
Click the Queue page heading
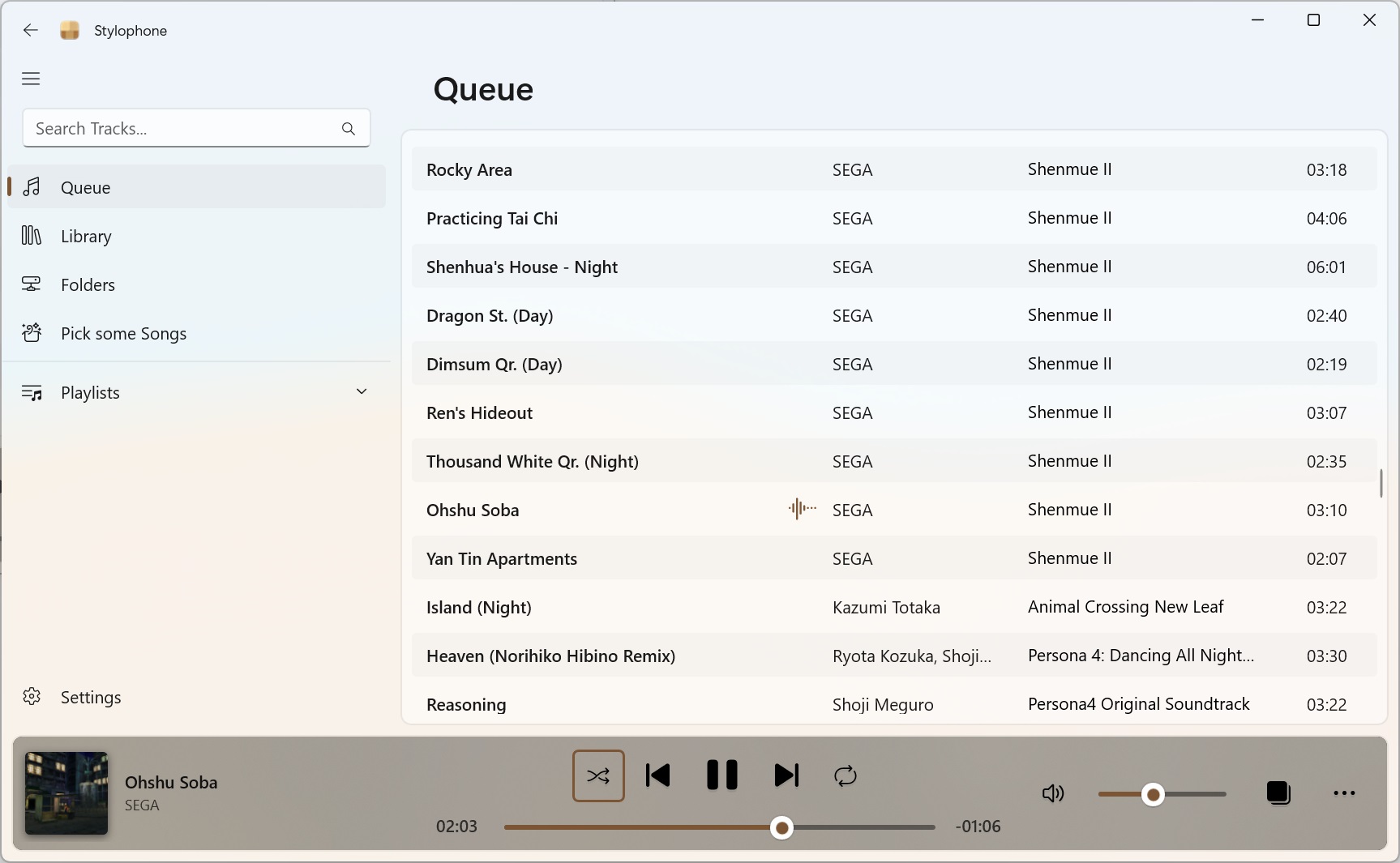tap(483, 89)
